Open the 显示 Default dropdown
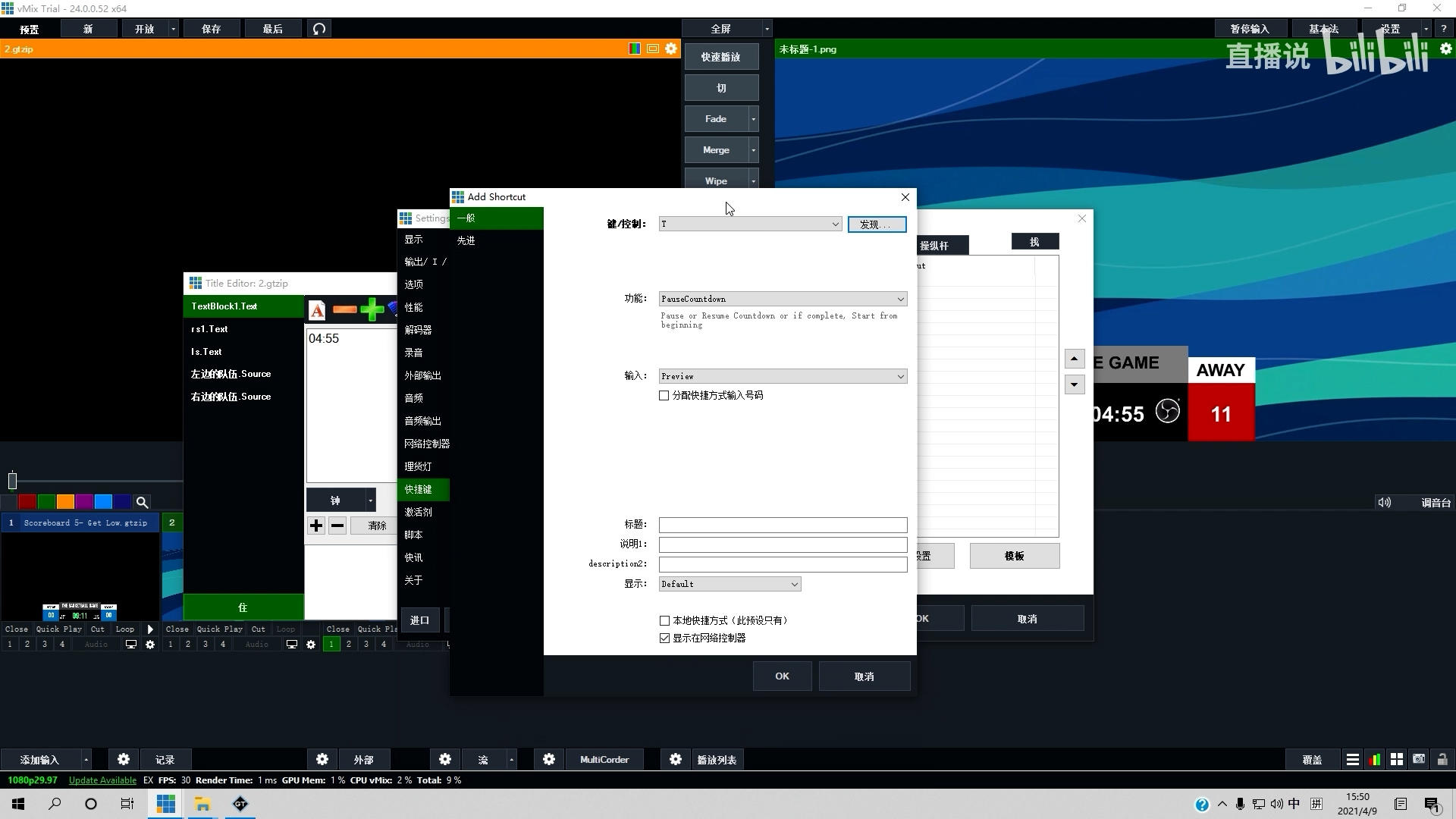This screenshot has width=1456, height=819. [794, 584]
